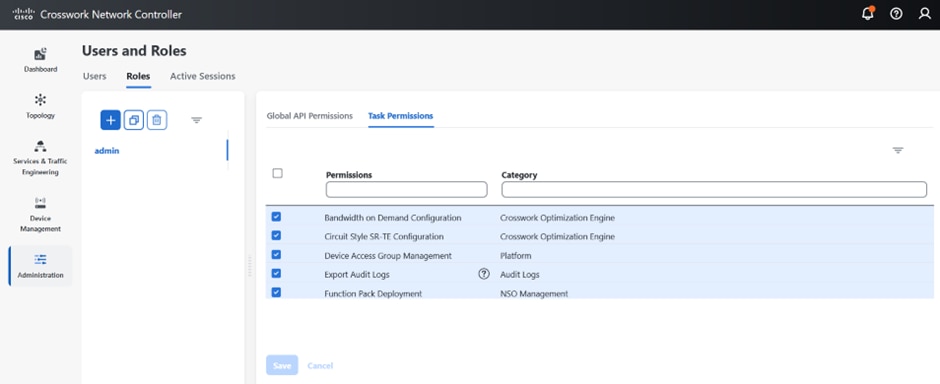Click the Users and Roles page title
This screenshot has width=940, height=384.
pyautogui.click(x=134, y=51)
